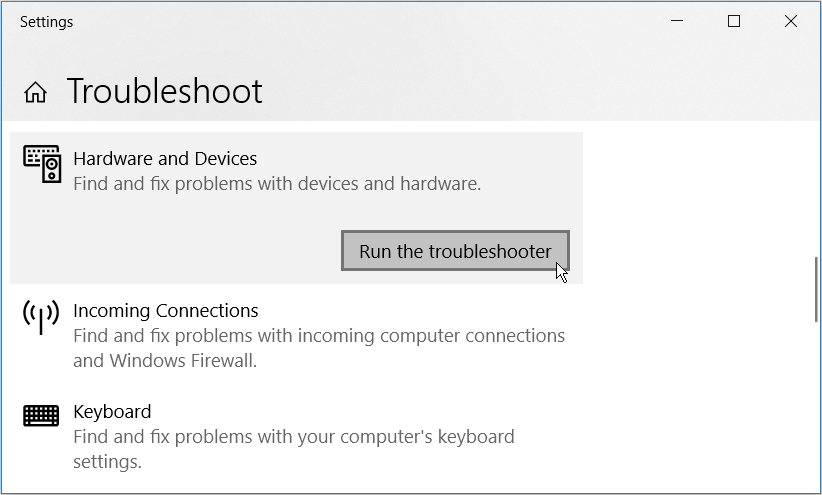Click the Troubleshoot page heading
The height and width of the screenshot is (495, 822).
[x=165, y=91]
